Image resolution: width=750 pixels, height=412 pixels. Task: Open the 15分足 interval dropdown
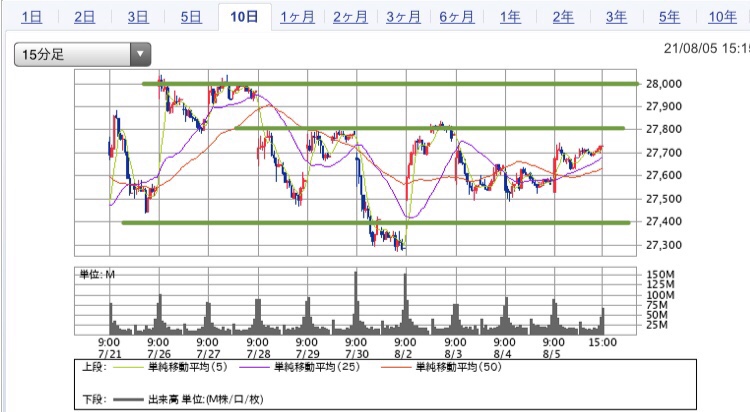tap(82, 54)
